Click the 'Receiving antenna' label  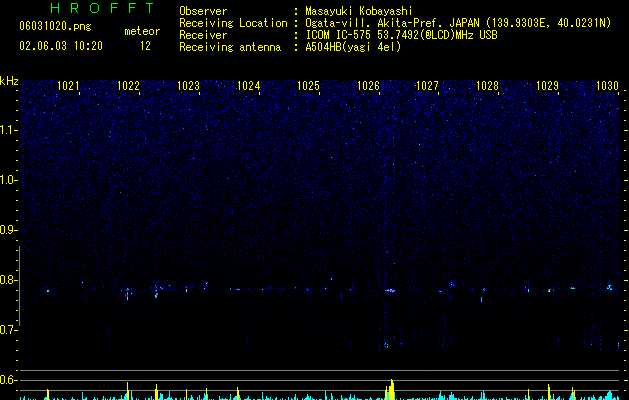pos(230,47)
